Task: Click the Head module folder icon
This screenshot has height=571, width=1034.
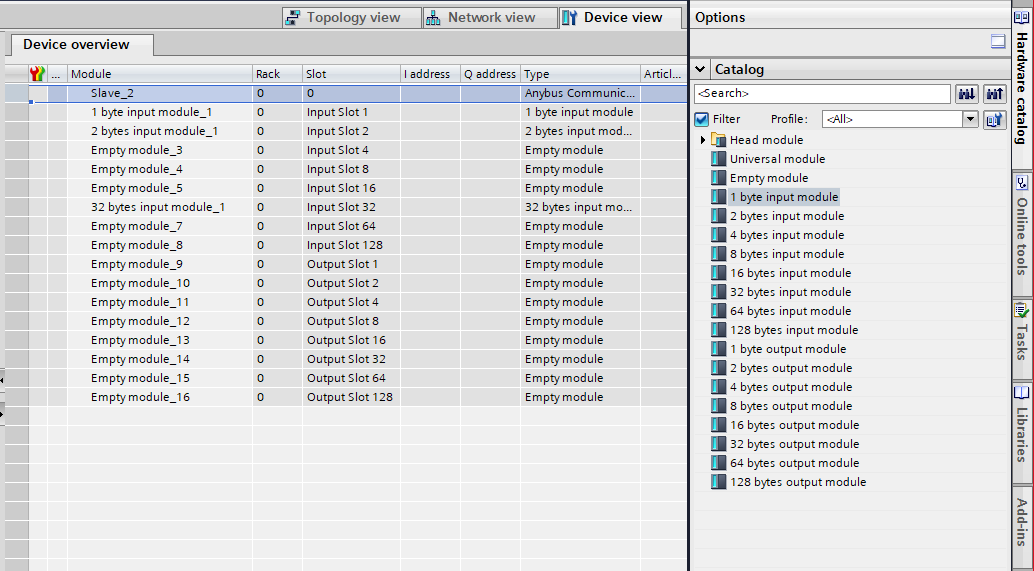Action: (x=718, y=140)
